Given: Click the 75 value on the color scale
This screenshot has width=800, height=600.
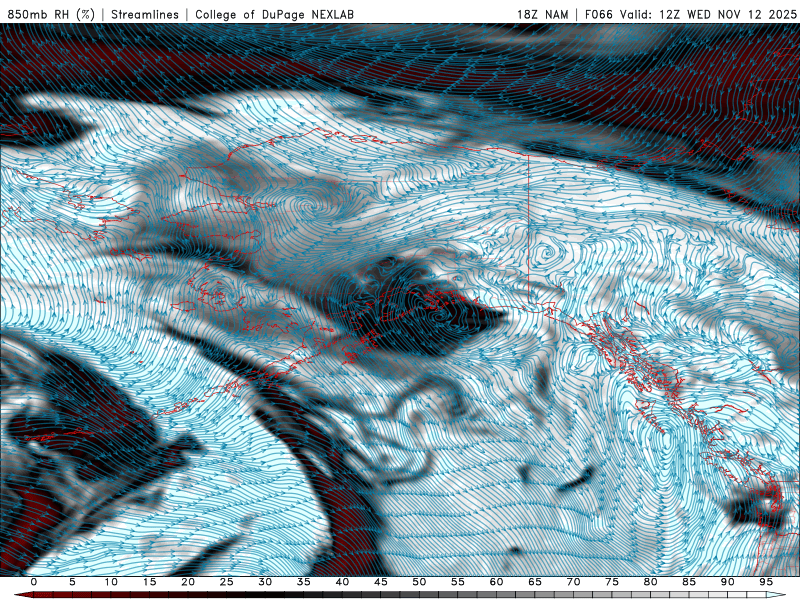Looking at the screenshot, I should point(612,582).
